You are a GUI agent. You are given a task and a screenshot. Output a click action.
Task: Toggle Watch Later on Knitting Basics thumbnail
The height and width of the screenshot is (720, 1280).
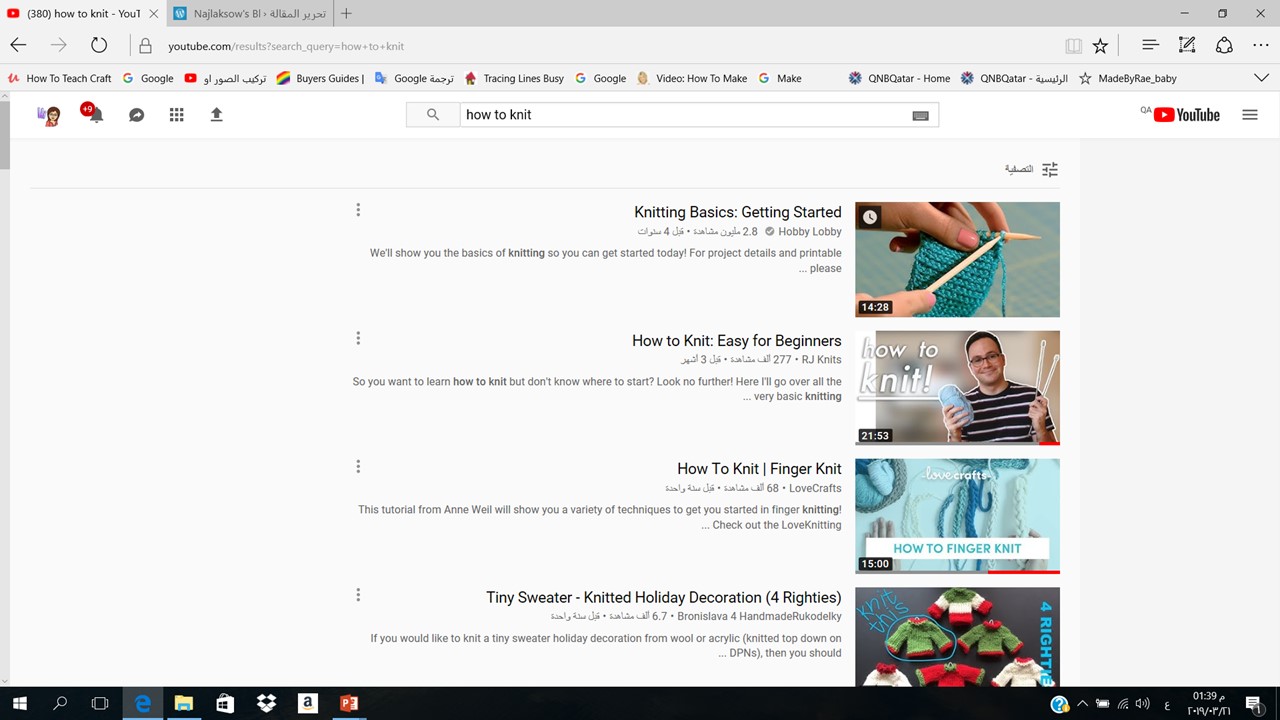point(870,217)
